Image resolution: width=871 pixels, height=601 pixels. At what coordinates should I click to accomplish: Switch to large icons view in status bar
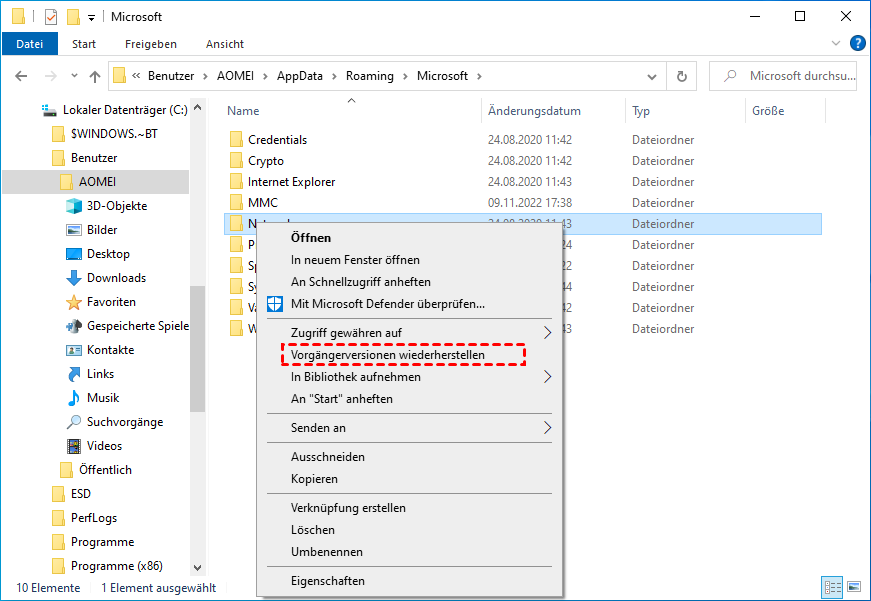coord(853,587)
